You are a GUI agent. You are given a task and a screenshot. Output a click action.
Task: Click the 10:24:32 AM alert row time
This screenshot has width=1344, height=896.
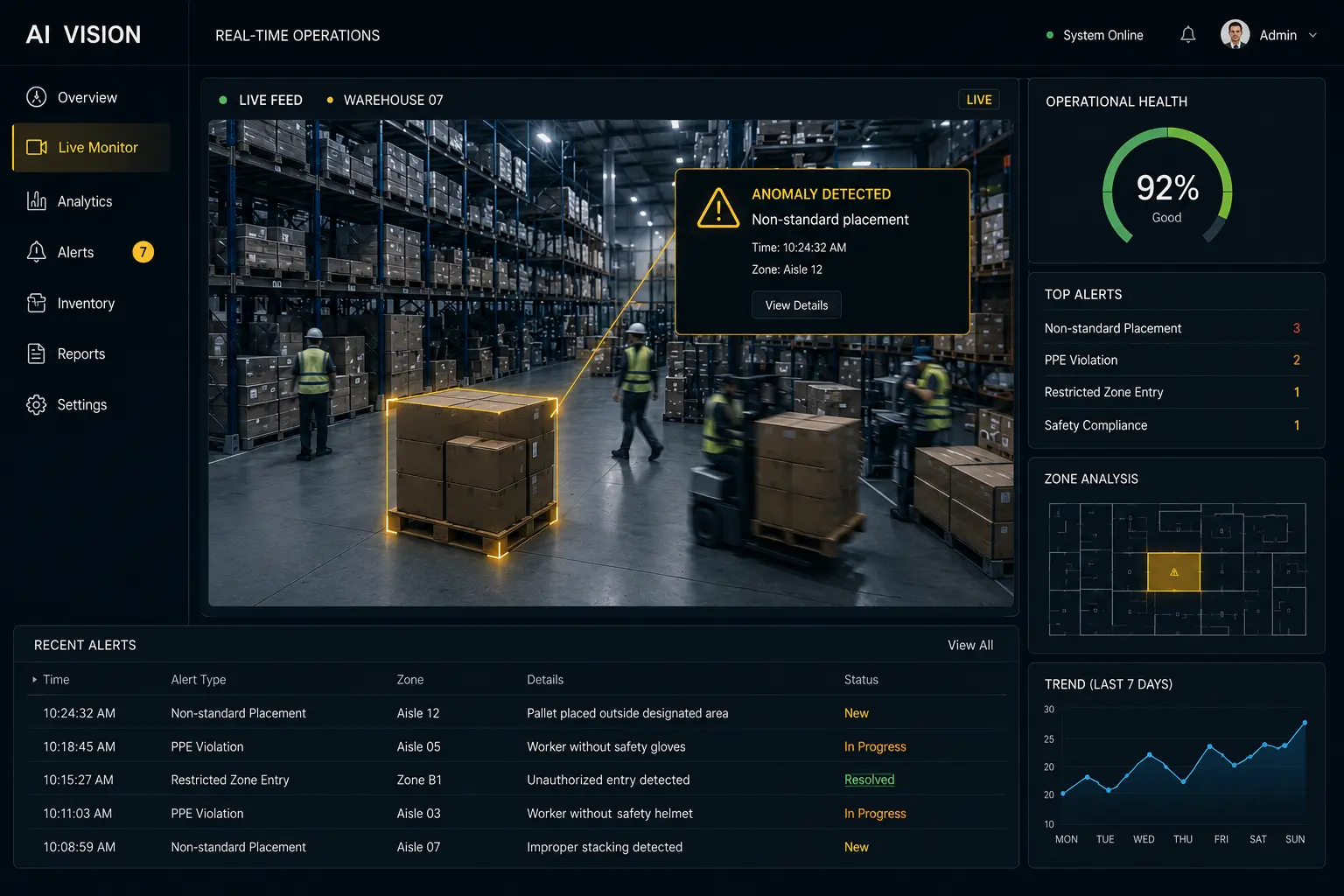(79, 713)
